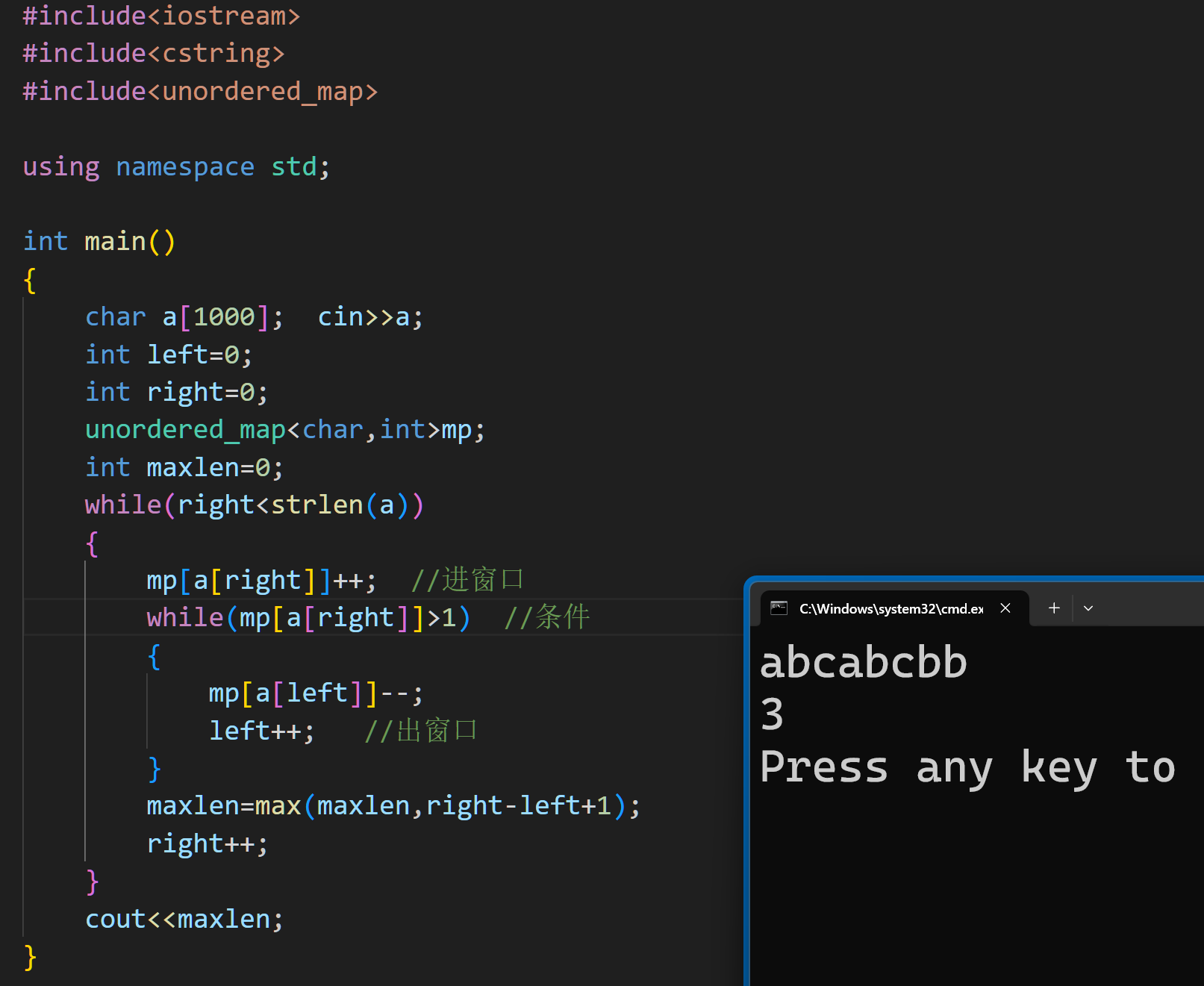This screenshot has height=986, width=1204.
Task: Click the 'right++;' statement
Action: coord(208,843)
